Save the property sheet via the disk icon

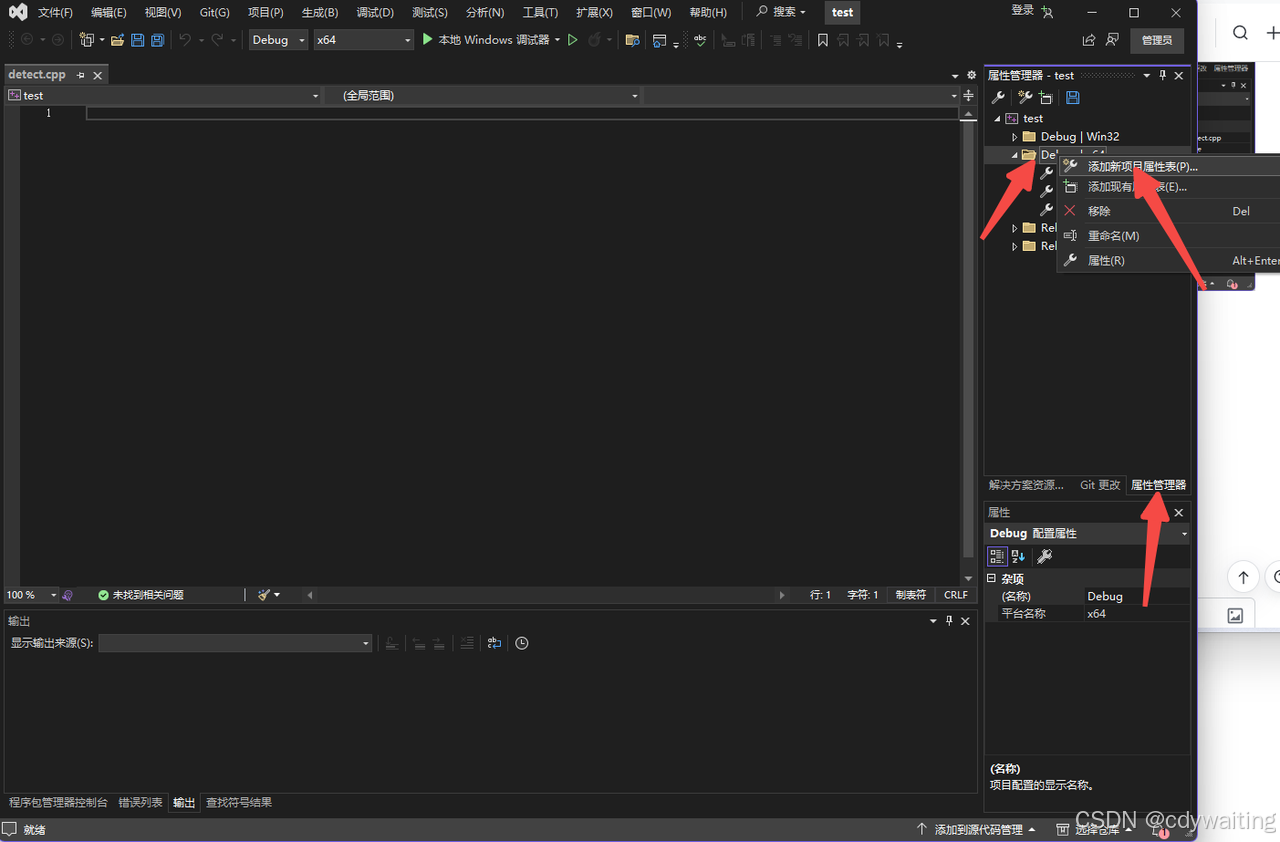click(x=1072, y=96)
